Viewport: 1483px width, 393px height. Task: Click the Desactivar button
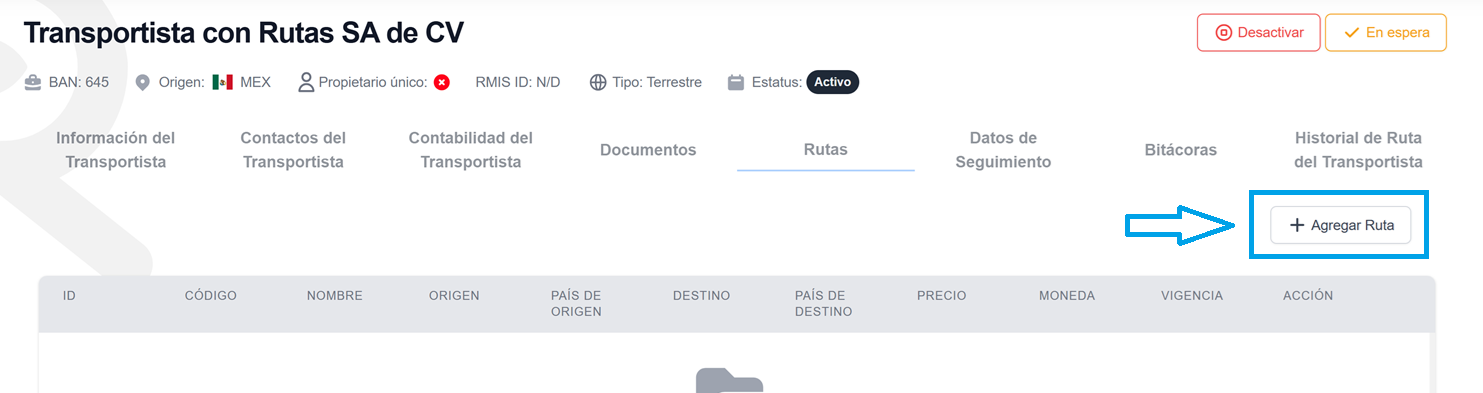tap(1258, 33)
